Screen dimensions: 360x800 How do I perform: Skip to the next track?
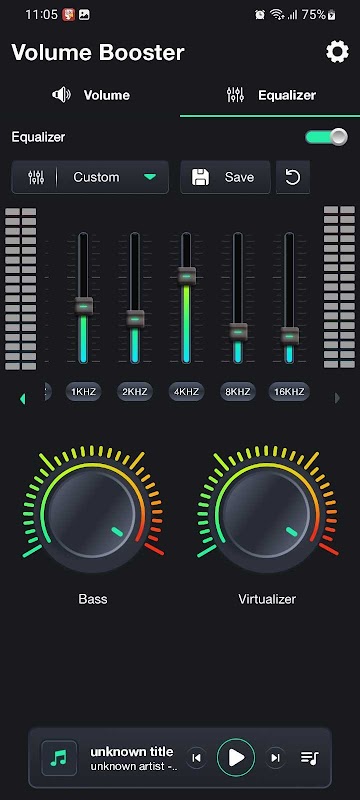point(275,758)
